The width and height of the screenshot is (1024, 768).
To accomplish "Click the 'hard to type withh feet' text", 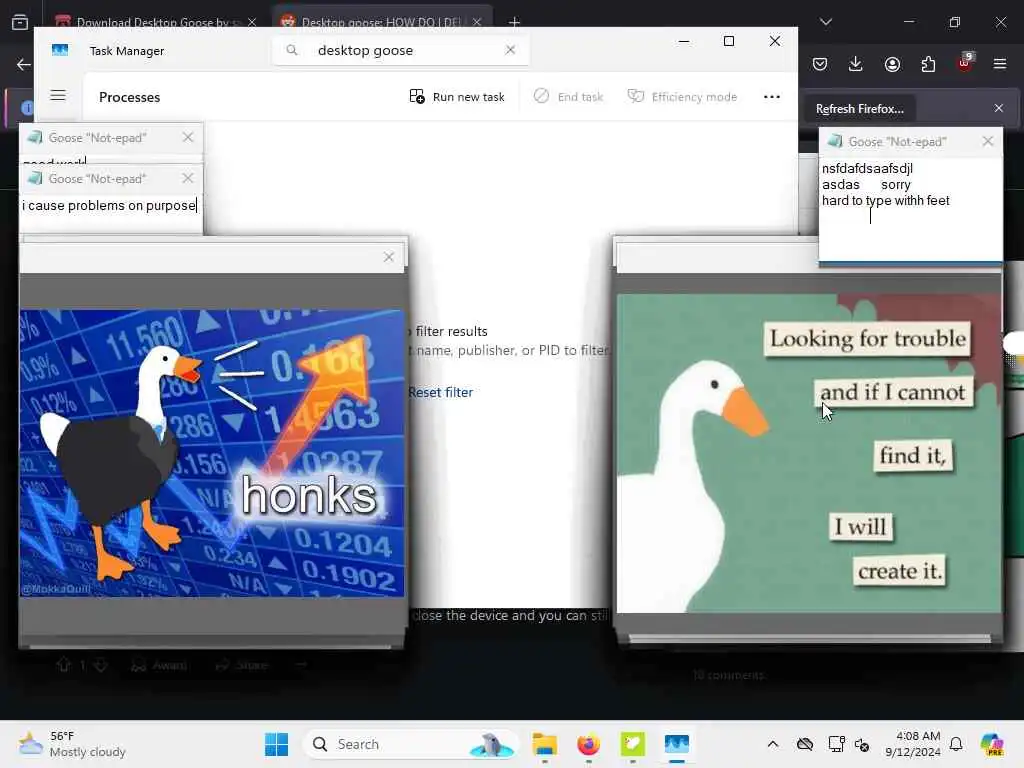I will (x=886, y=200).
